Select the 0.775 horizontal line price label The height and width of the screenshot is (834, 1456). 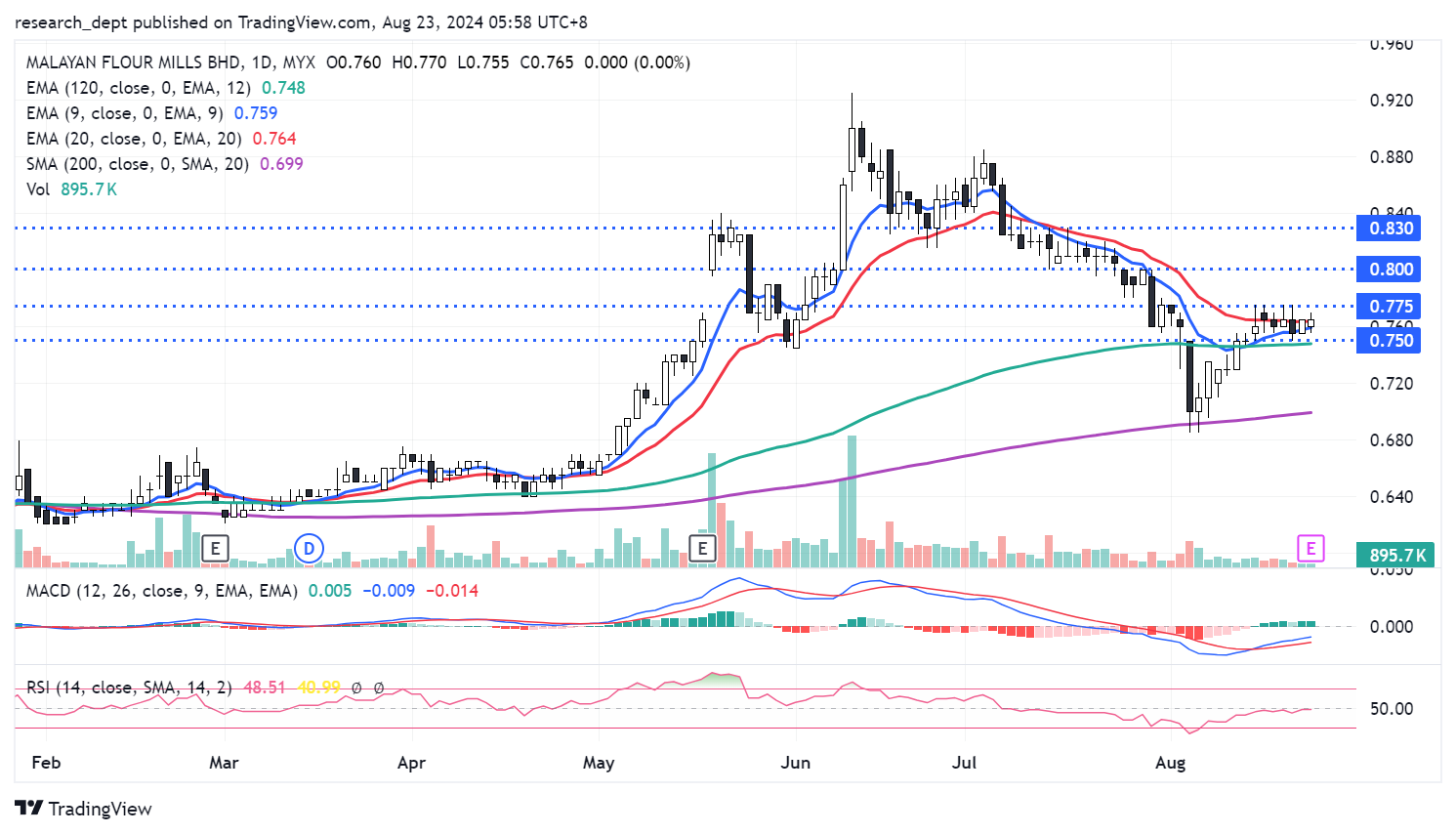point(1391,307)
